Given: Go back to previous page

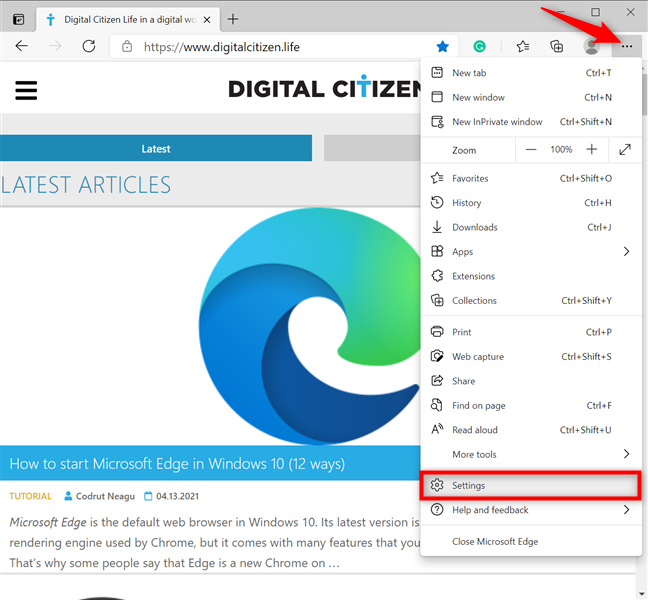Looking at the screenshot, I should point(21,46).
